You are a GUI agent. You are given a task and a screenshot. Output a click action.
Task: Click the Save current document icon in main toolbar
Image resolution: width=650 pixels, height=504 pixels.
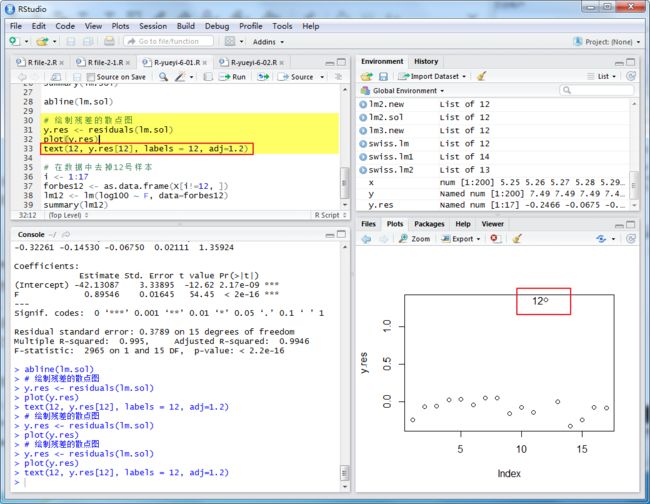click(x=71, y=41)
